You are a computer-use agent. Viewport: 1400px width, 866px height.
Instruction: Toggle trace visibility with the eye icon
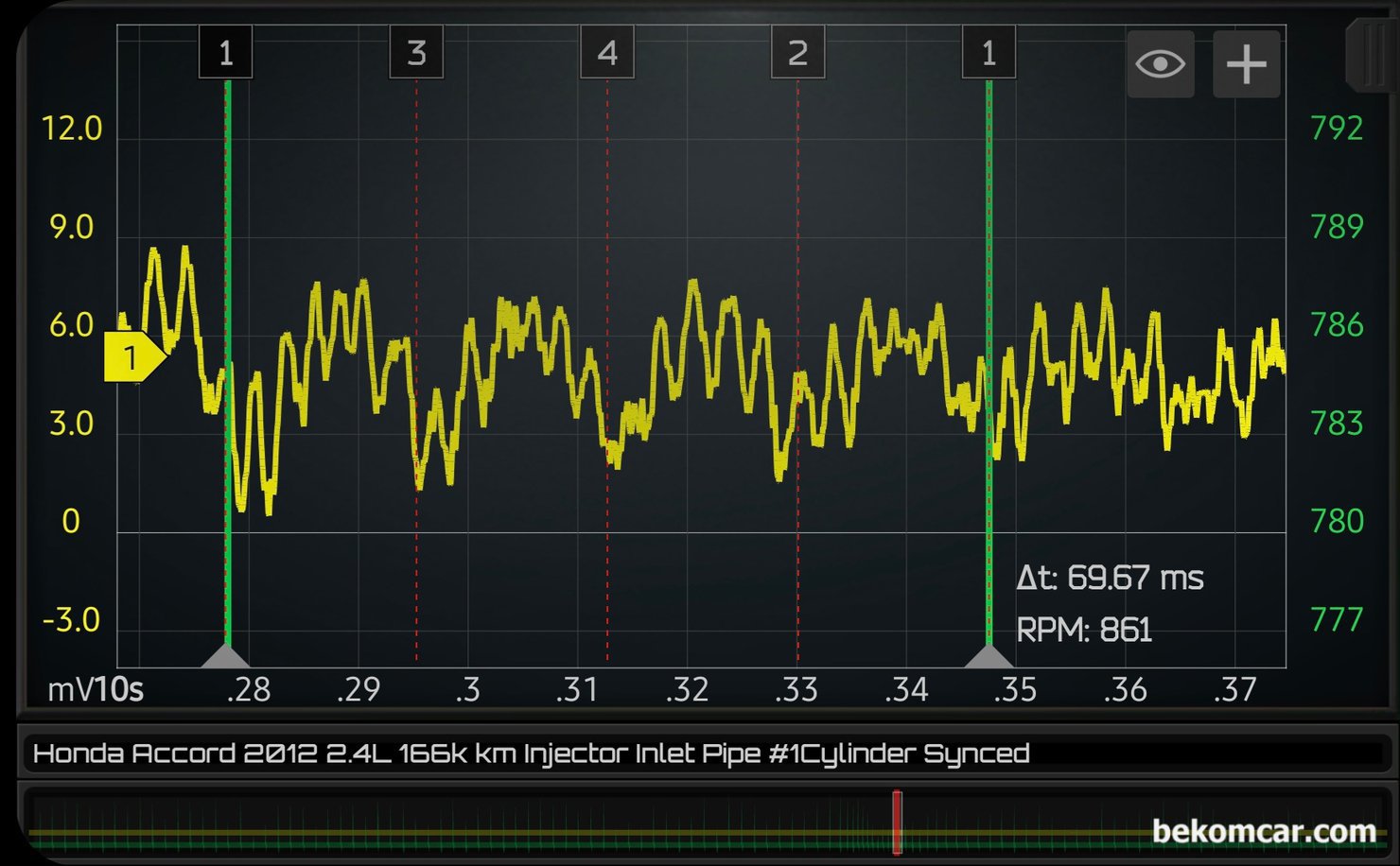(1160, 64)
